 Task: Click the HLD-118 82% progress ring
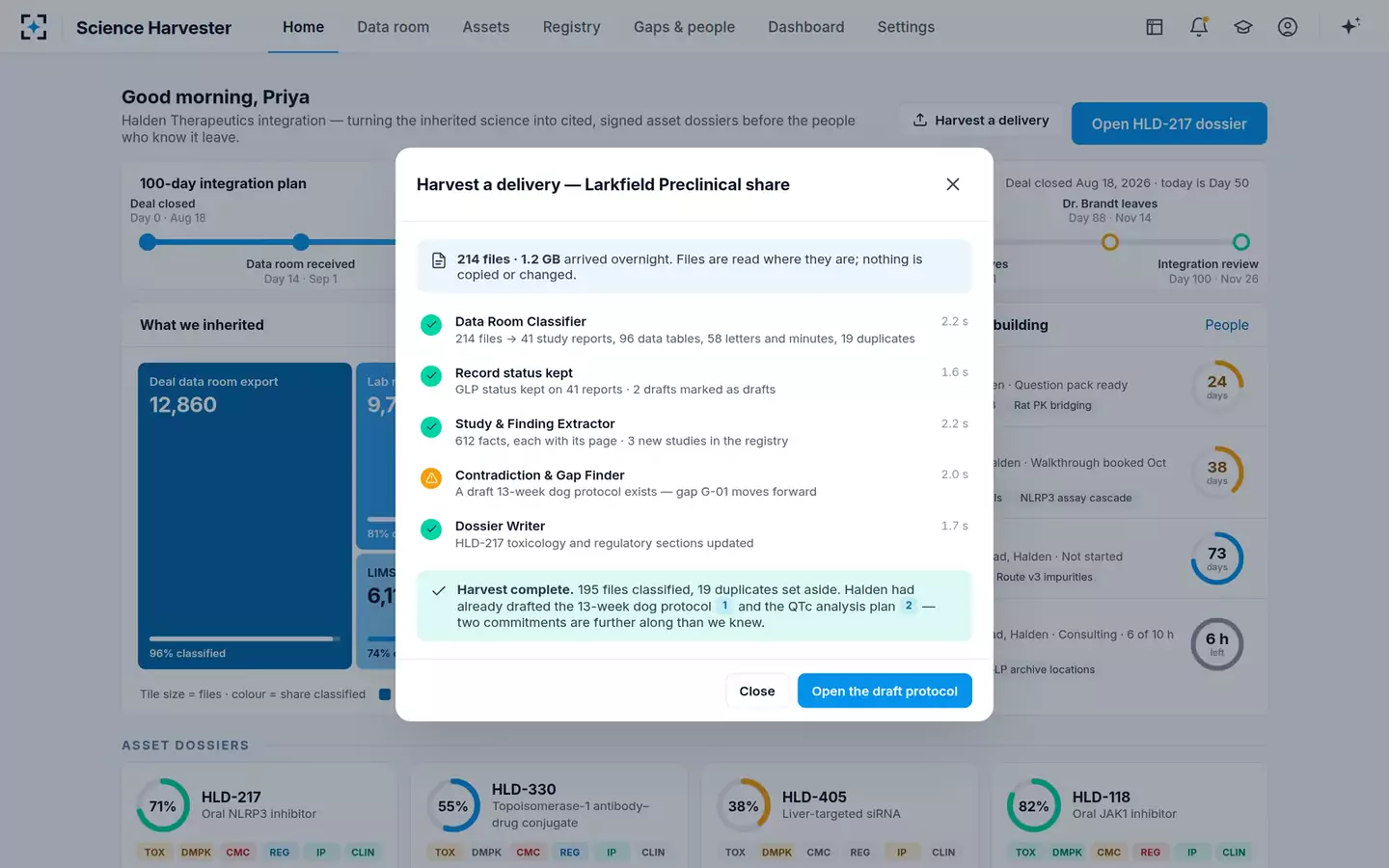click(1034, 805)
